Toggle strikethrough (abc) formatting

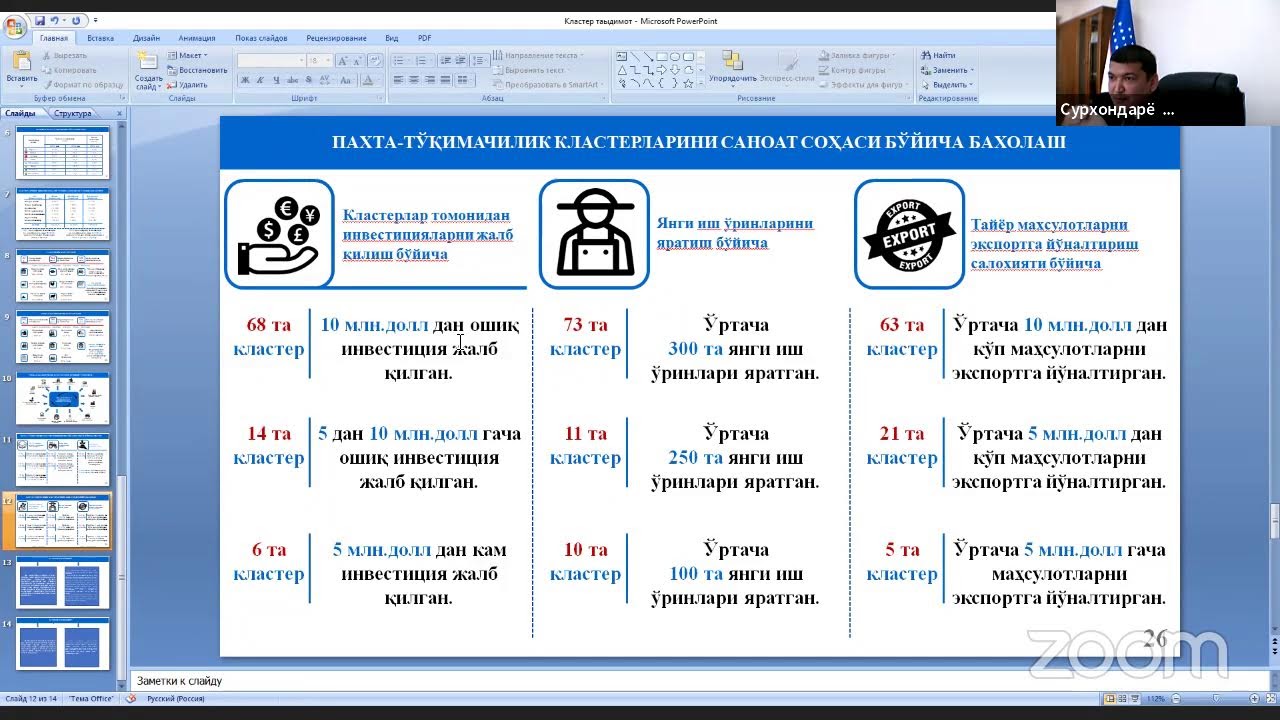click(292, 80)
